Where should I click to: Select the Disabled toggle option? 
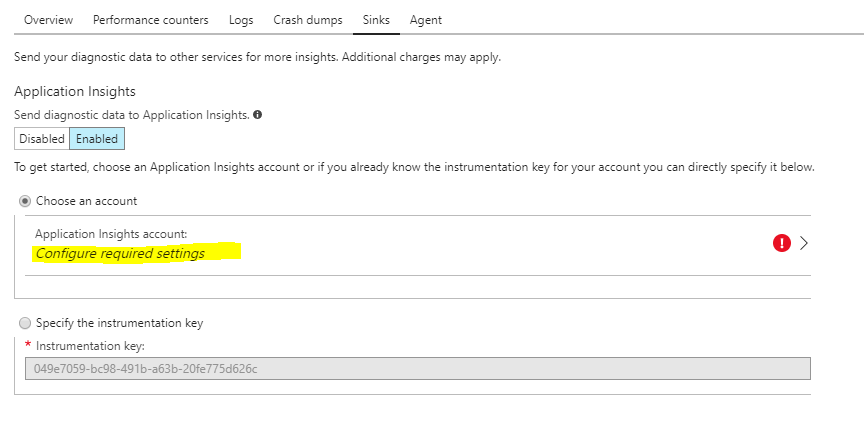[x=42, y=139]
